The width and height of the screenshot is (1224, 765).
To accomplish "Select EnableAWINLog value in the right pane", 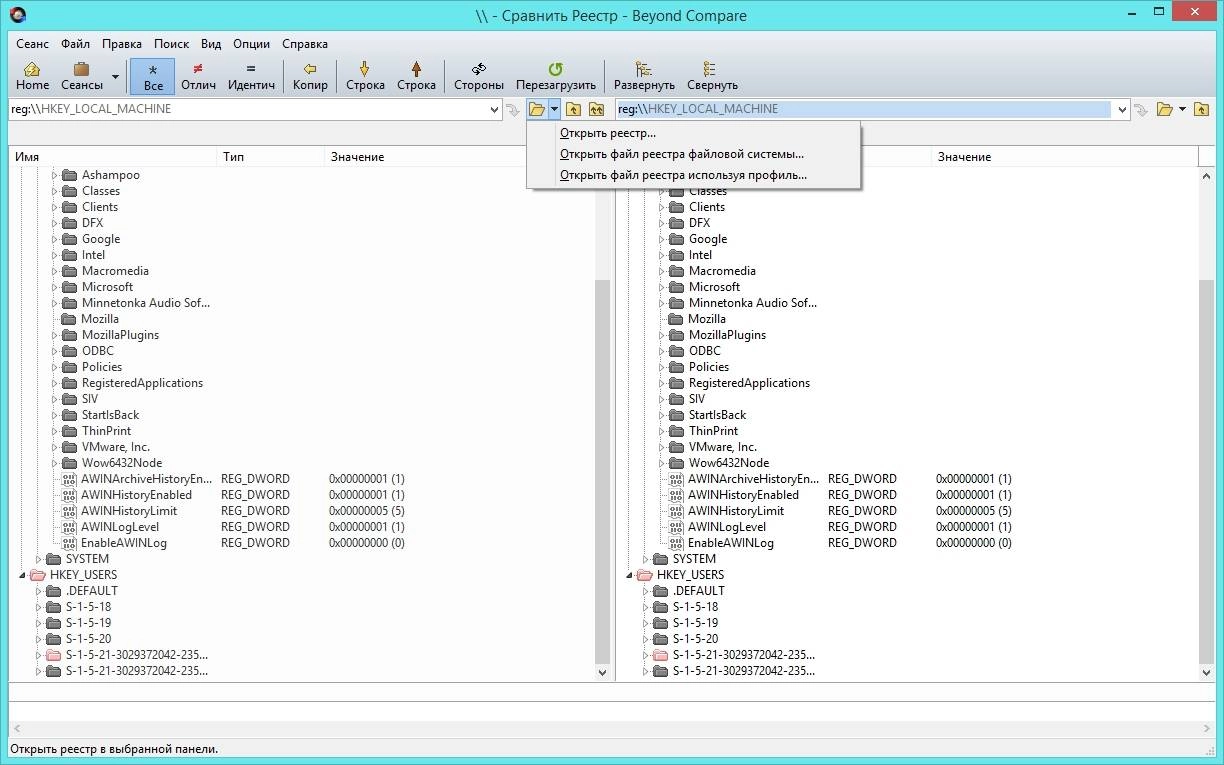I will click(x=731, y=543).
